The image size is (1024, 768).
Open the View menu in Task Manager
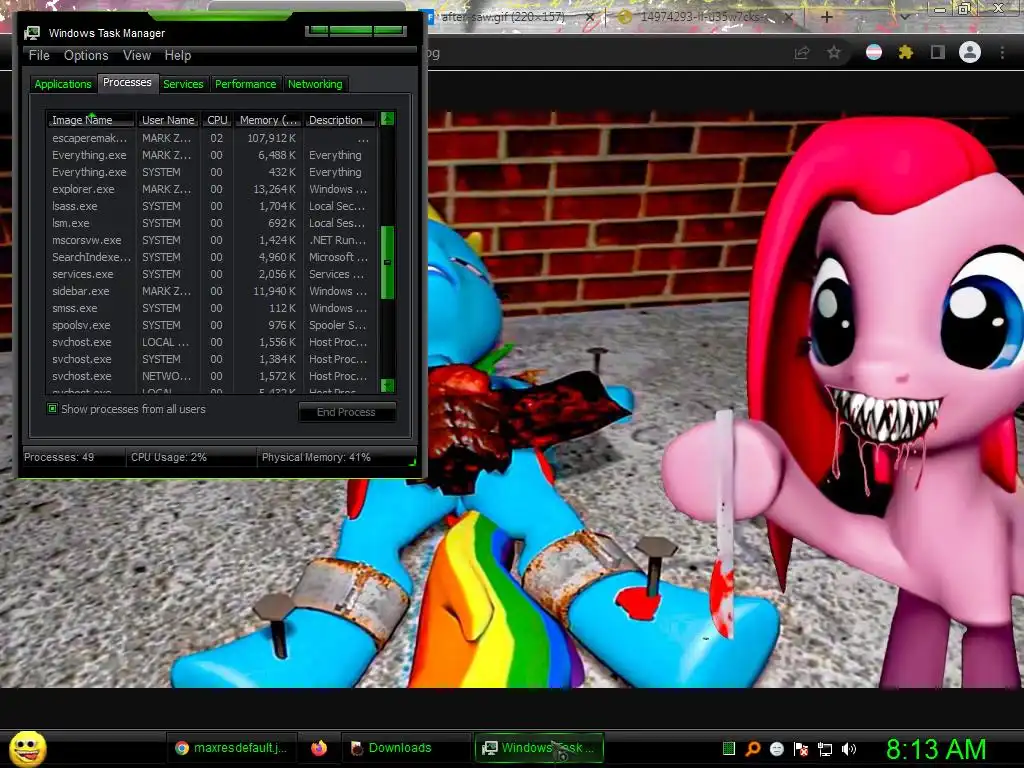click(x=137, y=56)
